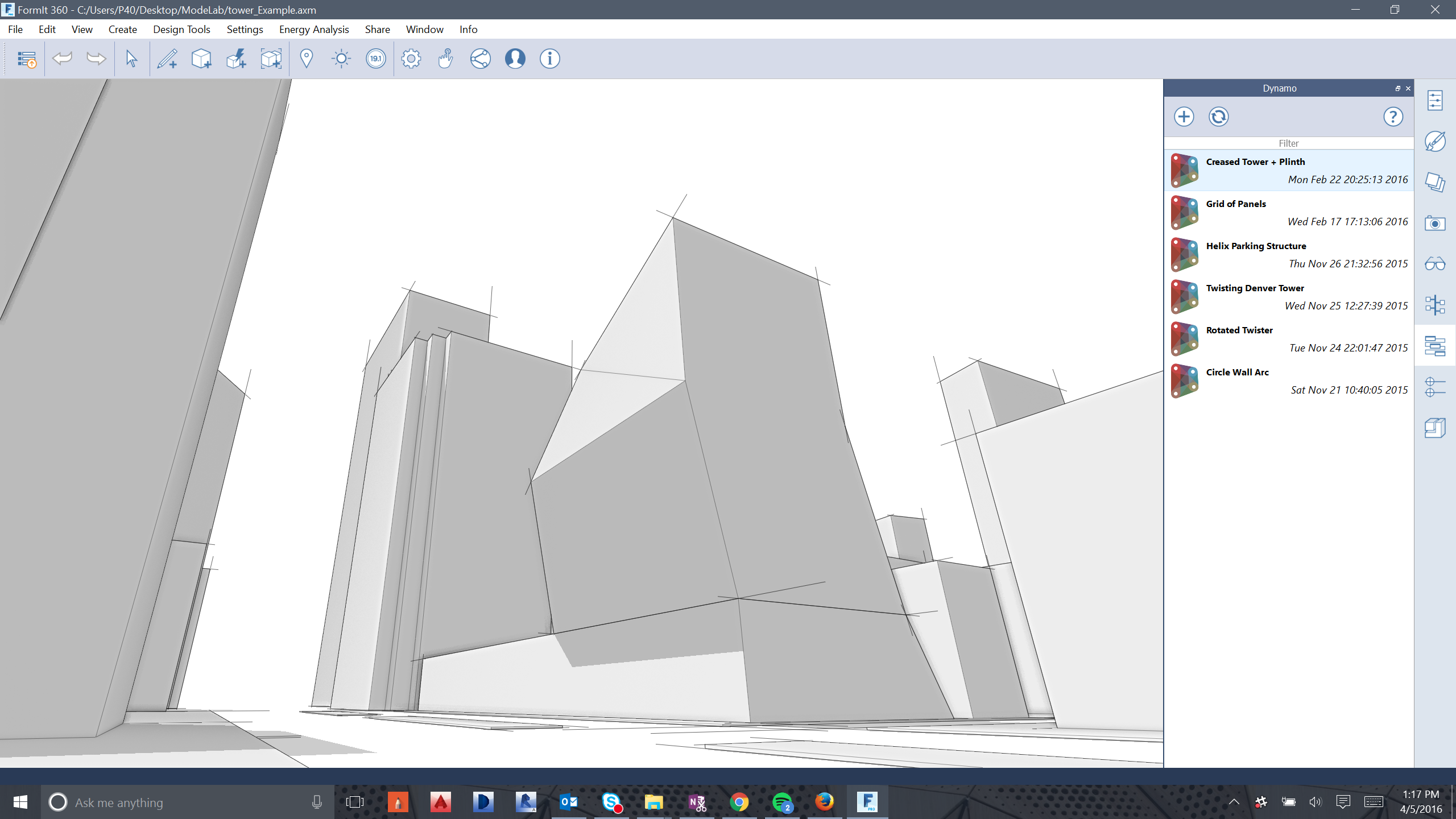Open the Visual Styles glasses palette
Viewport: 1456px width, 819px height.
pyautogui.click(x=1435, y=264)
